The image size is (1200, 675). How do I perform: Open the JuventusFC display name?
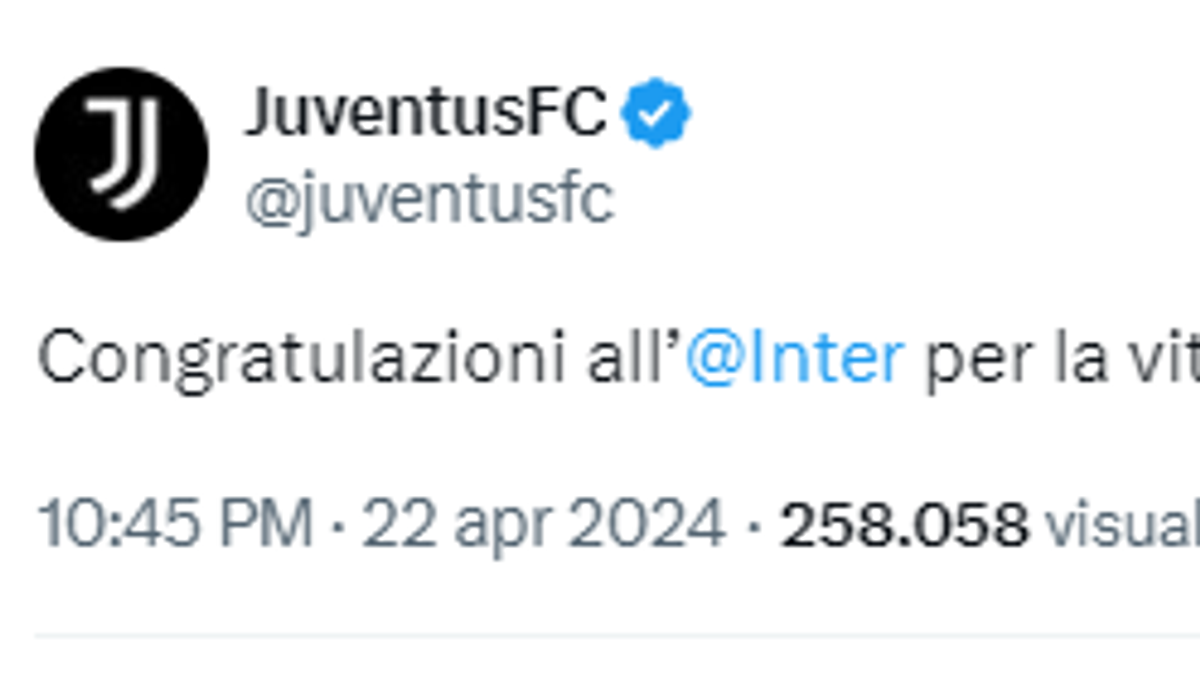click(x=425, y=113)
